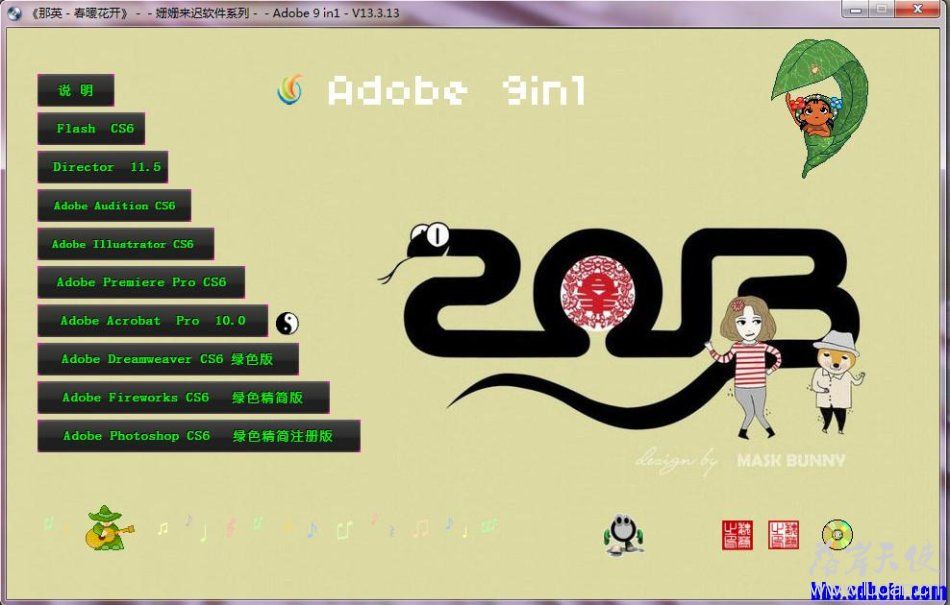
Task: Click the green frog mascot icon
Action: click(x=622, y=535)
